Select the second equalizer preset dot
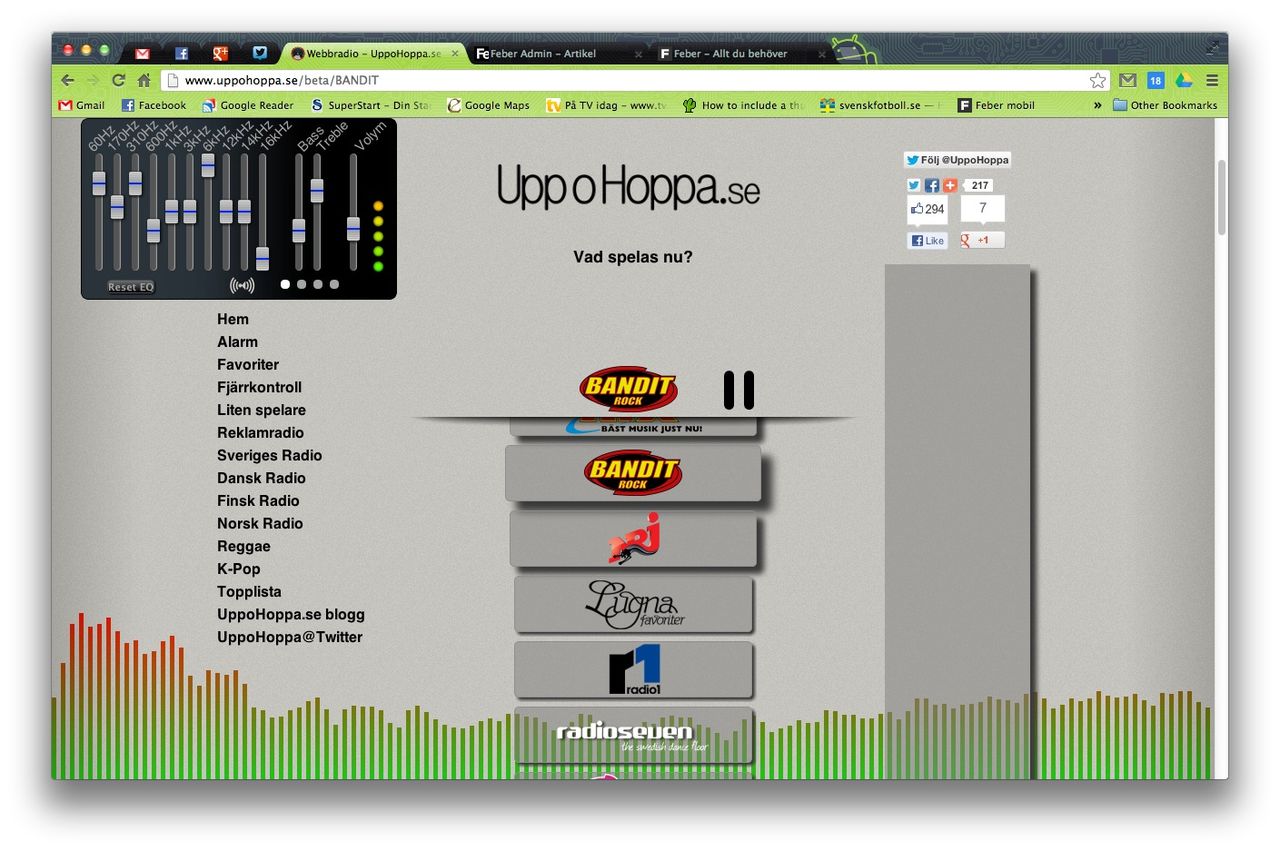The width and height of the screenshot is (1280, 851). tap(301, 284)
